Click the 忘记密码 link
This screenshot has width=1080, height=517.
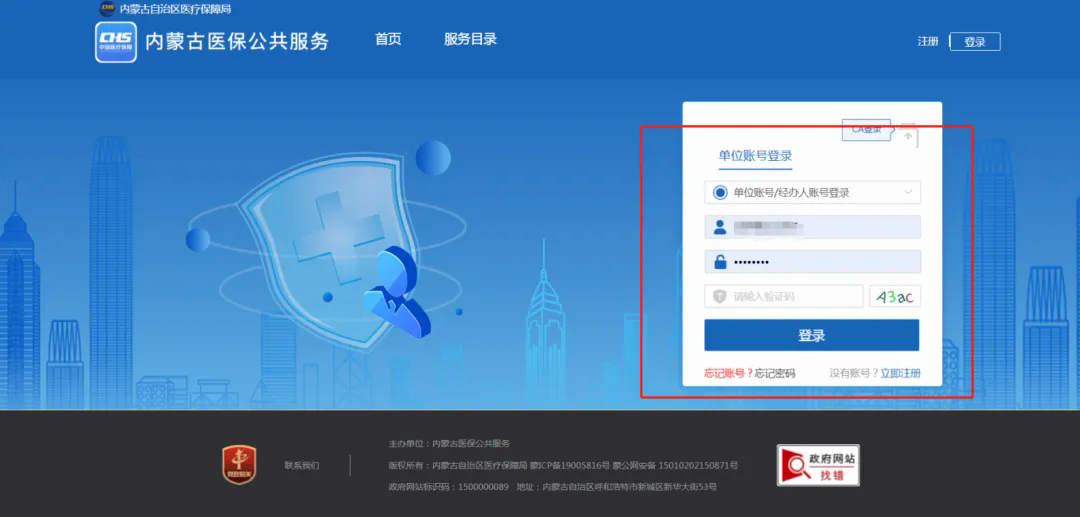(774, 374)
